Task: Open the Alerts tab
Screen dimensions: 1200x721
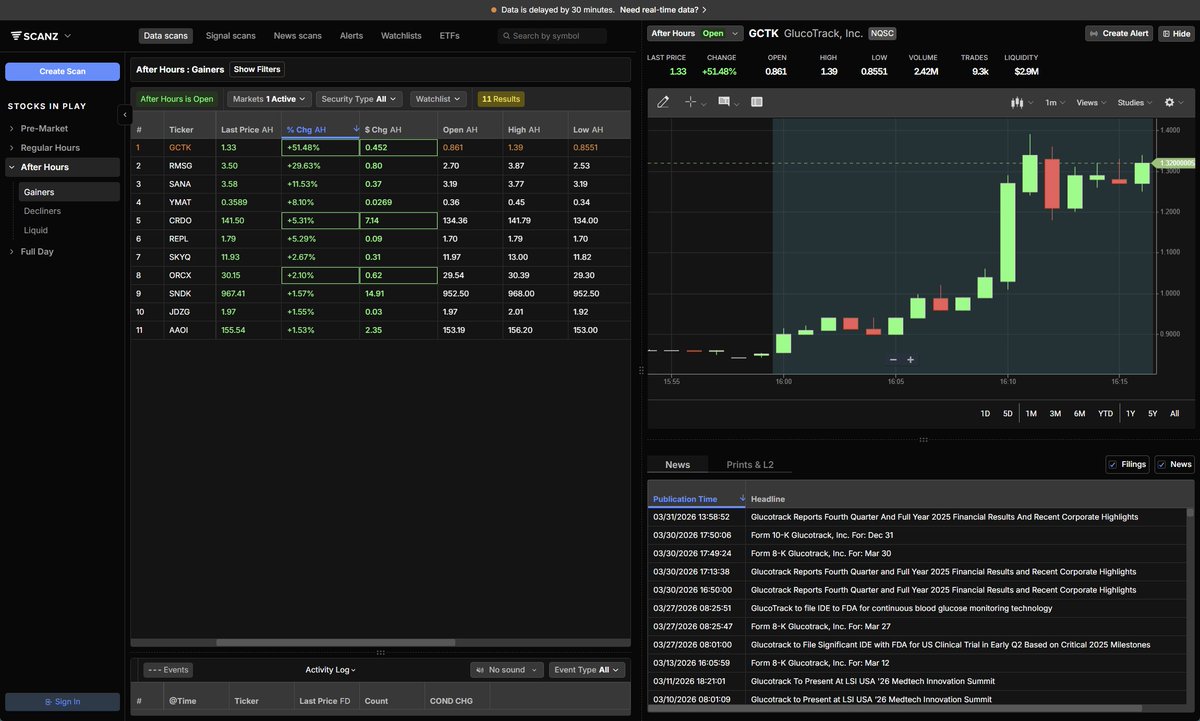Action: [x=351, y=36]
